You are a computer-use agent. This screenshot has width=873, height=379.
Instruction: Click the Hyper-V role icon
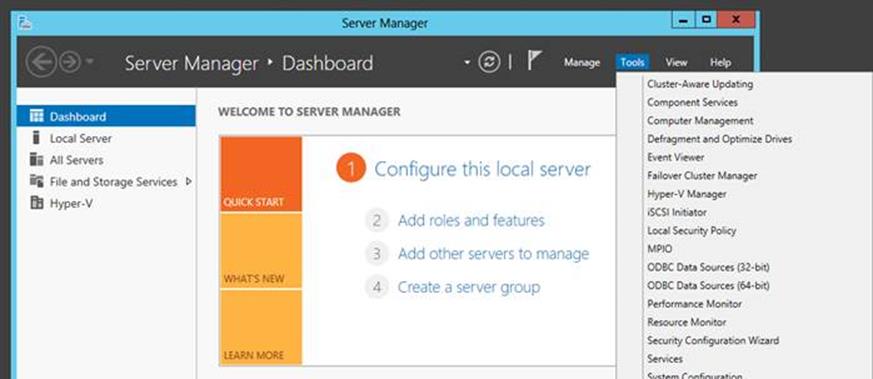[37, 203]
